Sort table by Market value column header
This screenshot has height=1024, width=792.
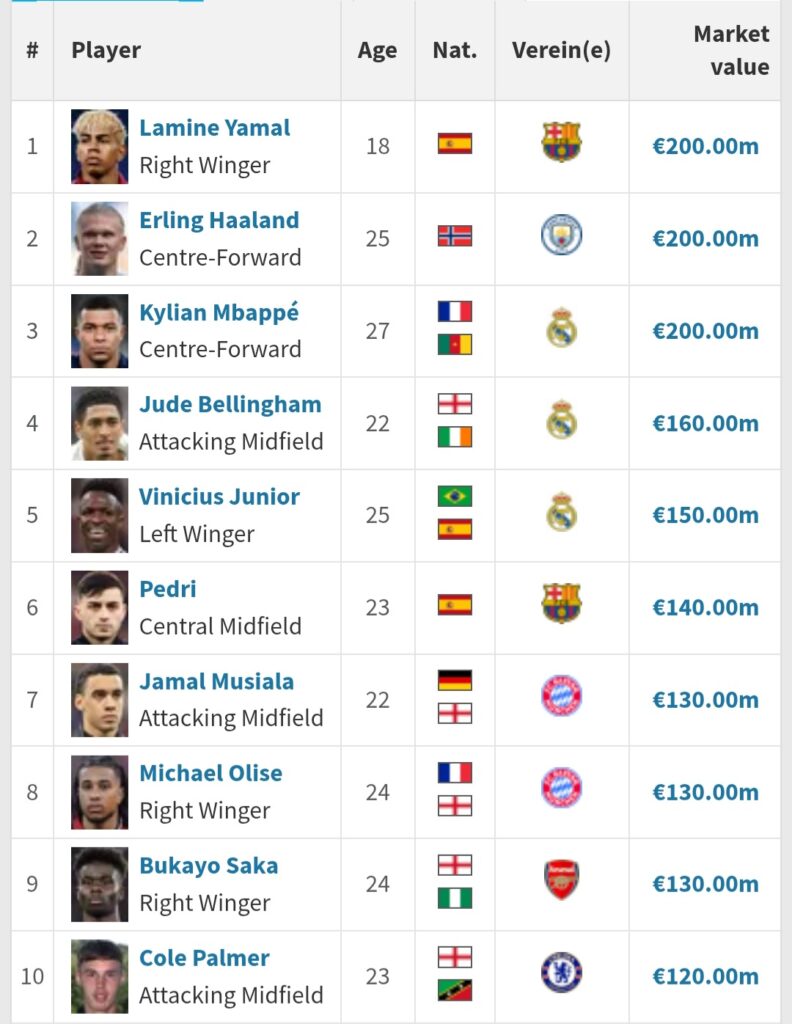[x=731, y=51]
